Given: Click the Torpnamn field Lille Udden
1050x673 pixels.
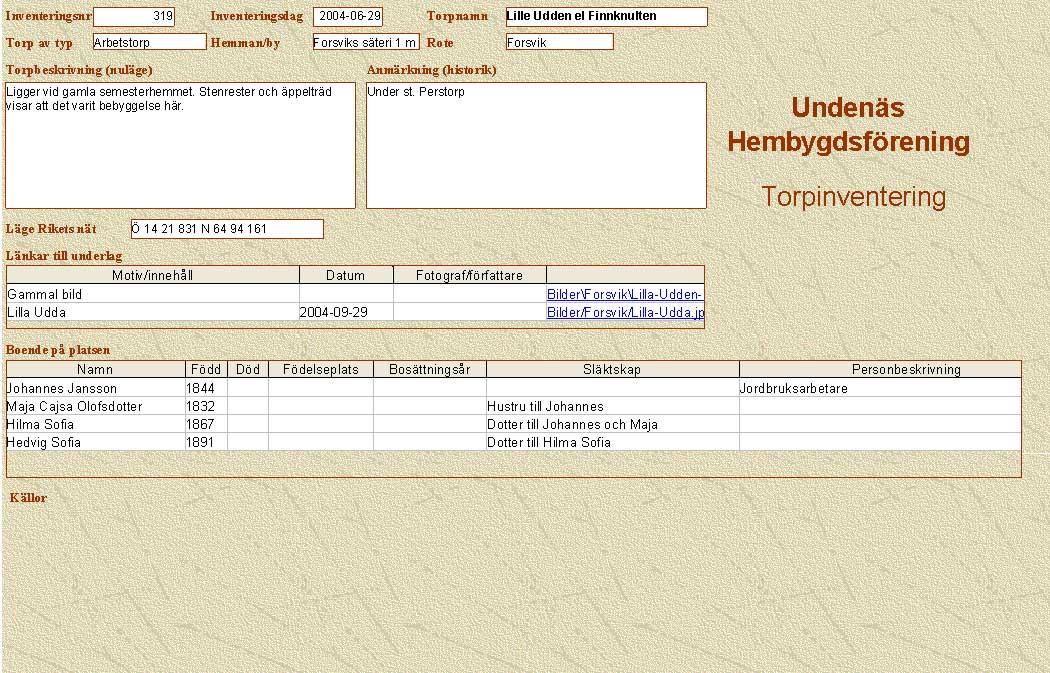Looking at the screenshot, I should click(606, 17).
